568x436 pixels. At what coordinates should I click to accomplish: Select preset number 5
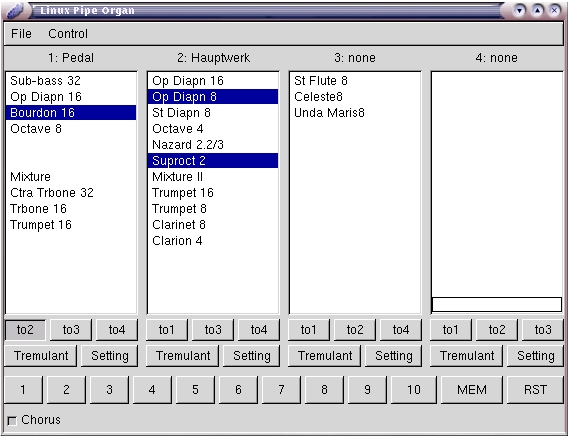tap(195, 390)
